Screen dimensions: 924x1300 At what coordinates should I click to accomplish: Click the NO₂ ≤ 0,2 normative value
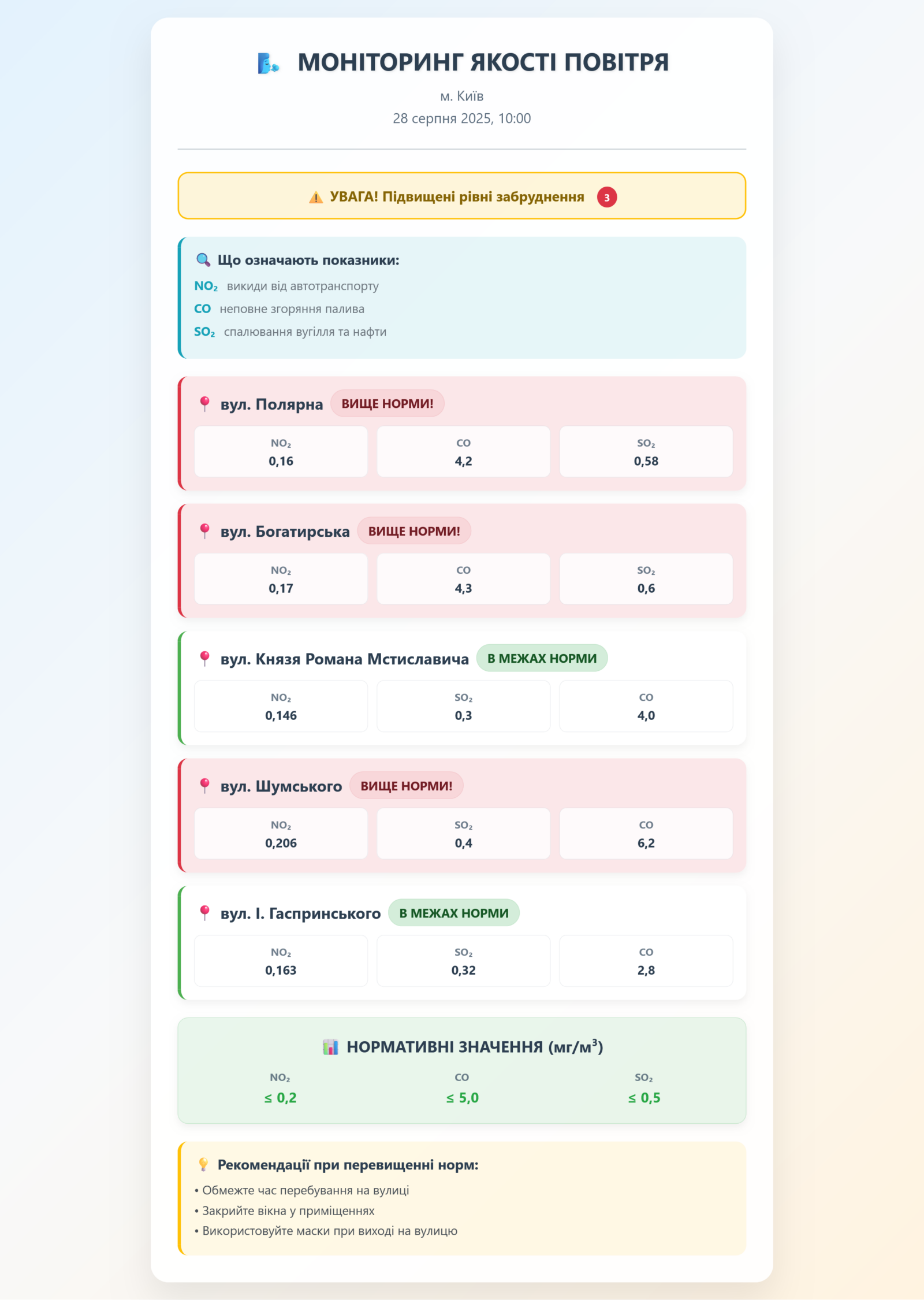pos(280,1097)
